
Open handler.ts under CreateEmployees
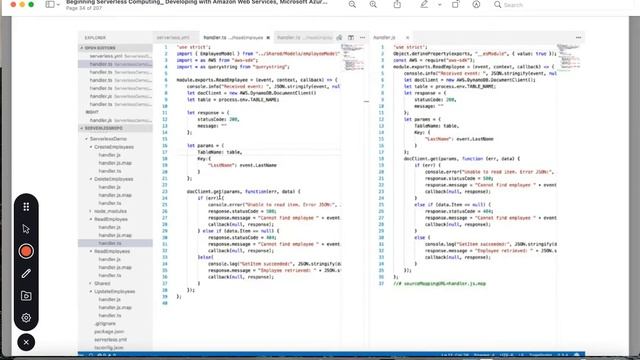point(110,171)
